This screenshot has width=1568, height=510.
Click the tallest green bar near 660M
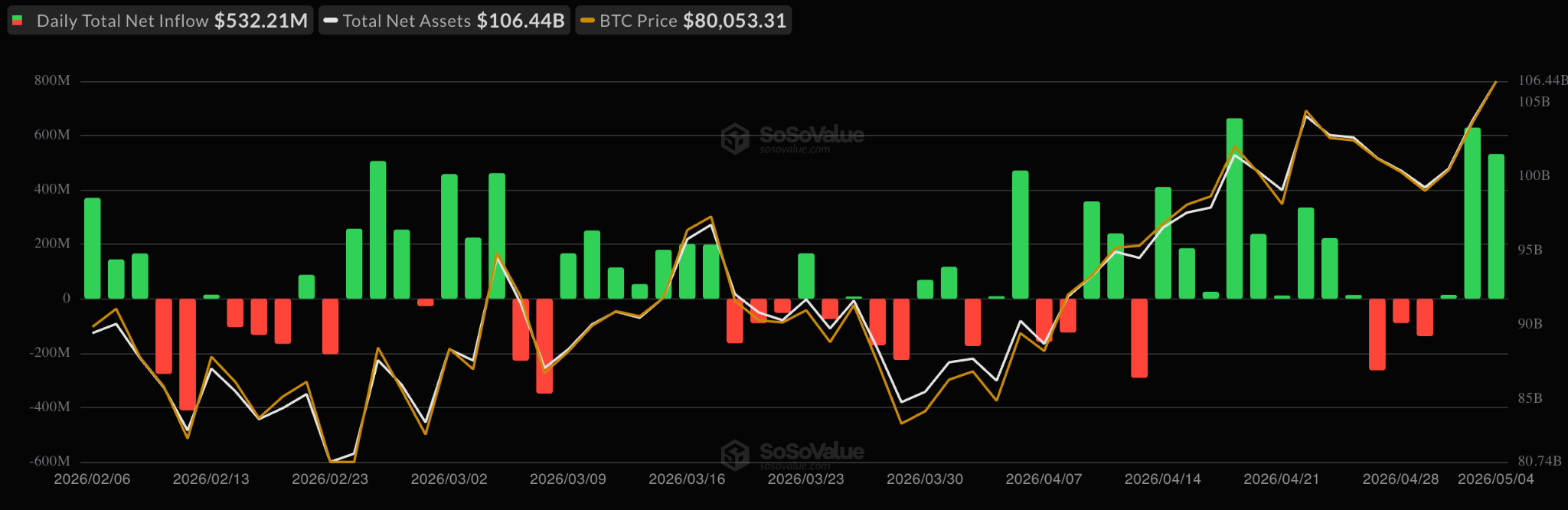tap(1234, 208)
